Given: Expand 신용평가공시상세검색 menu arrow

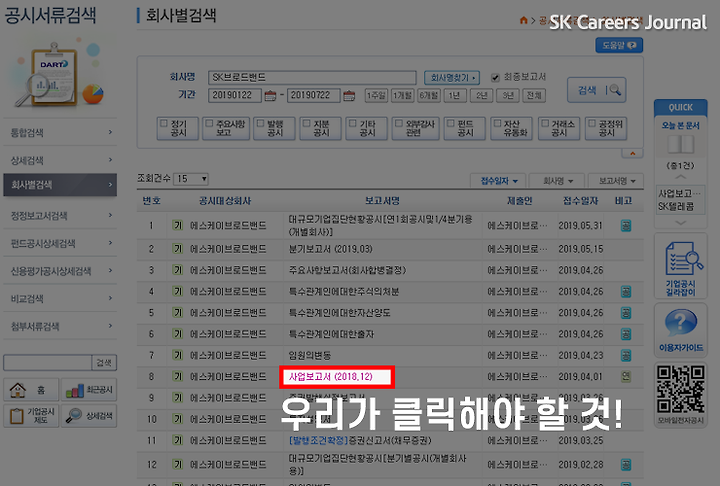Looking at the screenshot, I should point(110,271).
